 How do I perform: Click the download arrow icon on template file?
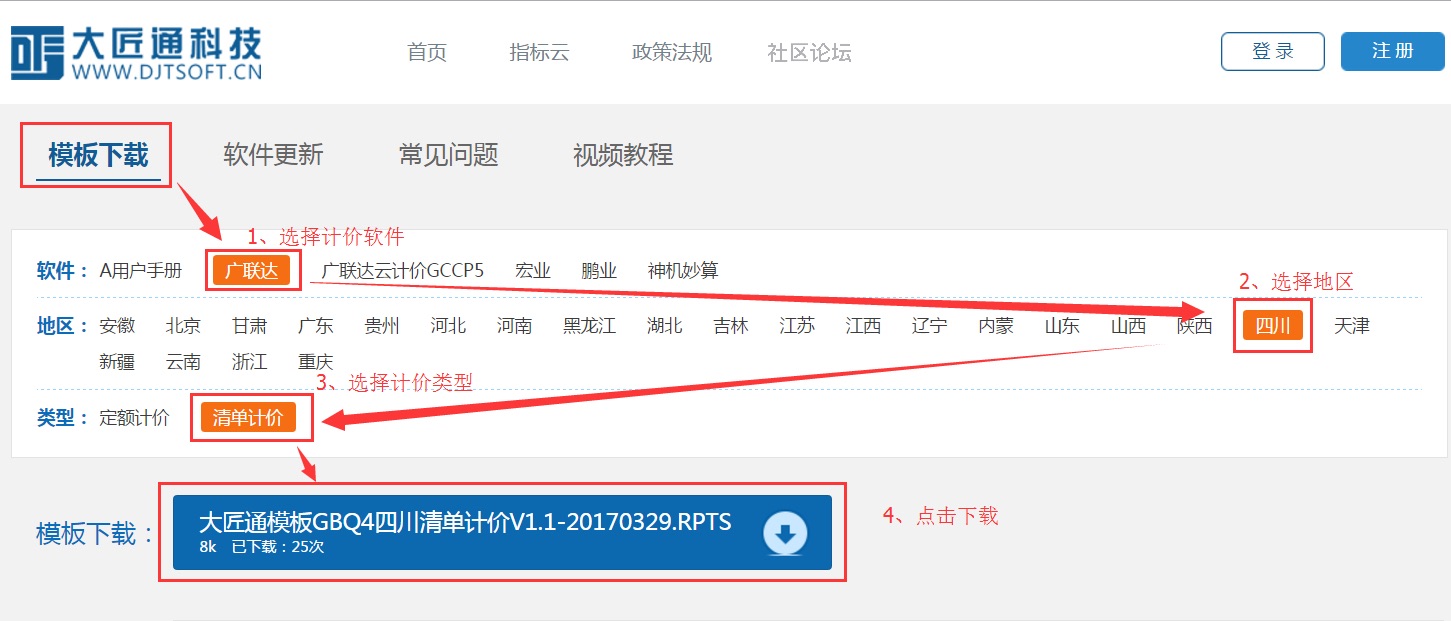785,533
